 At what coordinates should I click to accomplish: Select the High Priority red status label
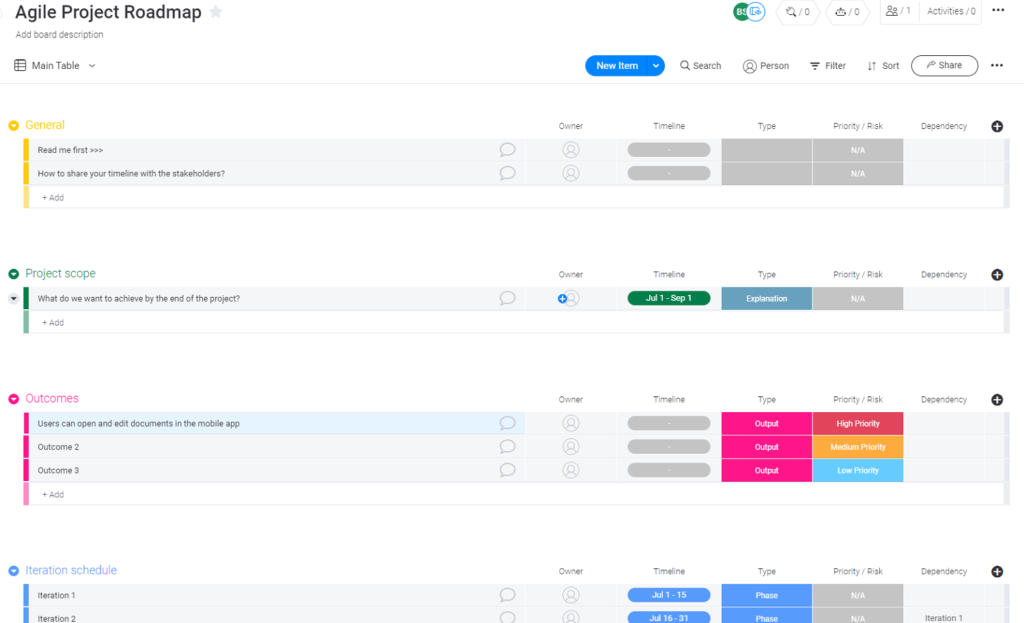pyautogui.click(x=857, y=423)
